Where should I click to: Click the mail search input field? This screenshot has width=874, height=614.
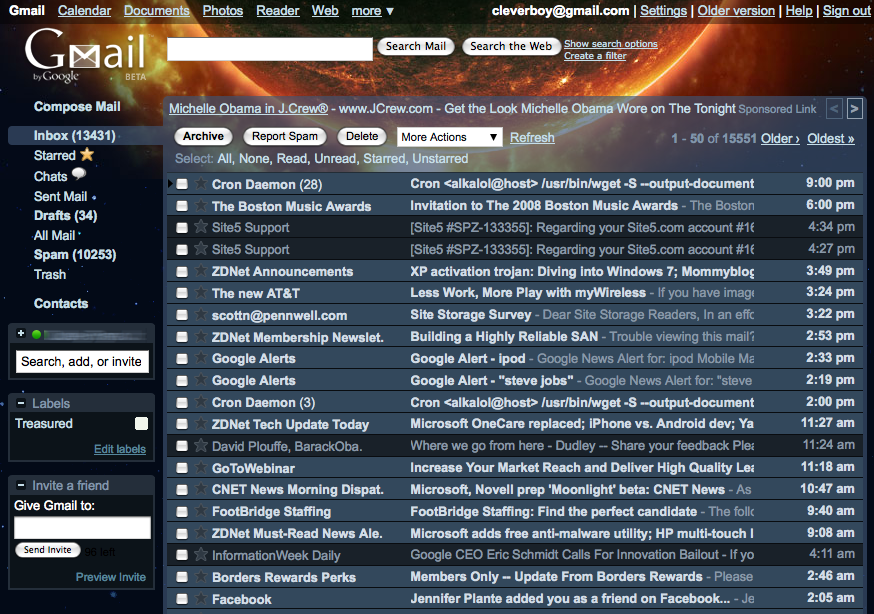click(270, 49)
